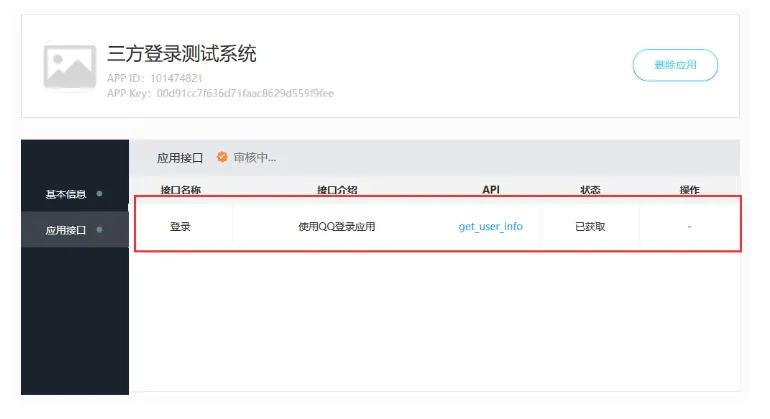Select the 应用接口 sidebar tab
770x419 pixels.
pos(75,230)
